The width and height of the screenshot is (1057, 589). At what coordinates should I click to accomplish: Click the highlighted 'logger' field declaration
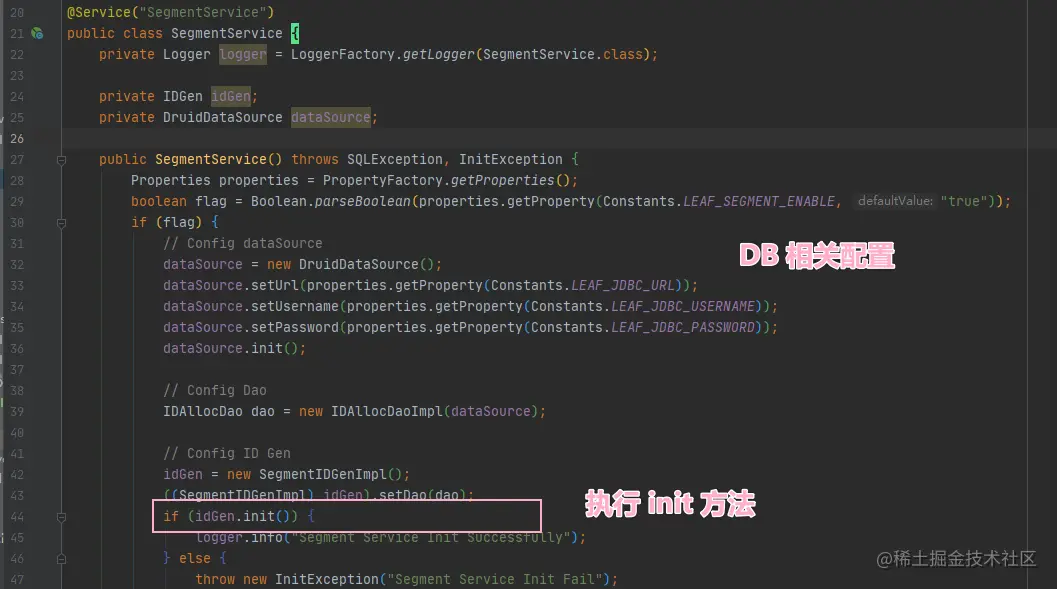243,54
